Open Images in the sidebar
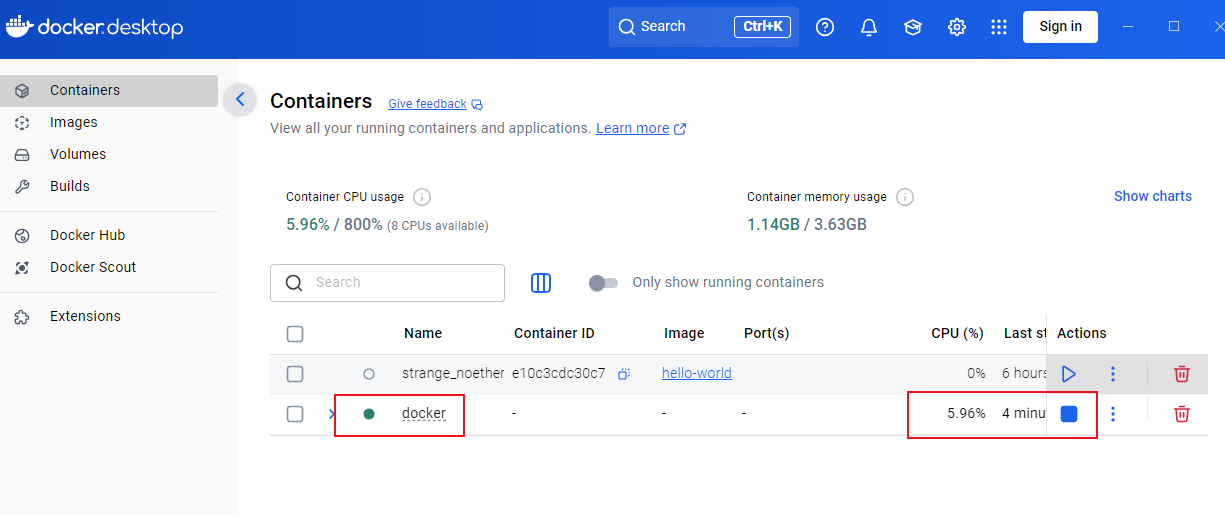Image resolution: width=1225 pixels, height=515 pixels. [109, 122]
